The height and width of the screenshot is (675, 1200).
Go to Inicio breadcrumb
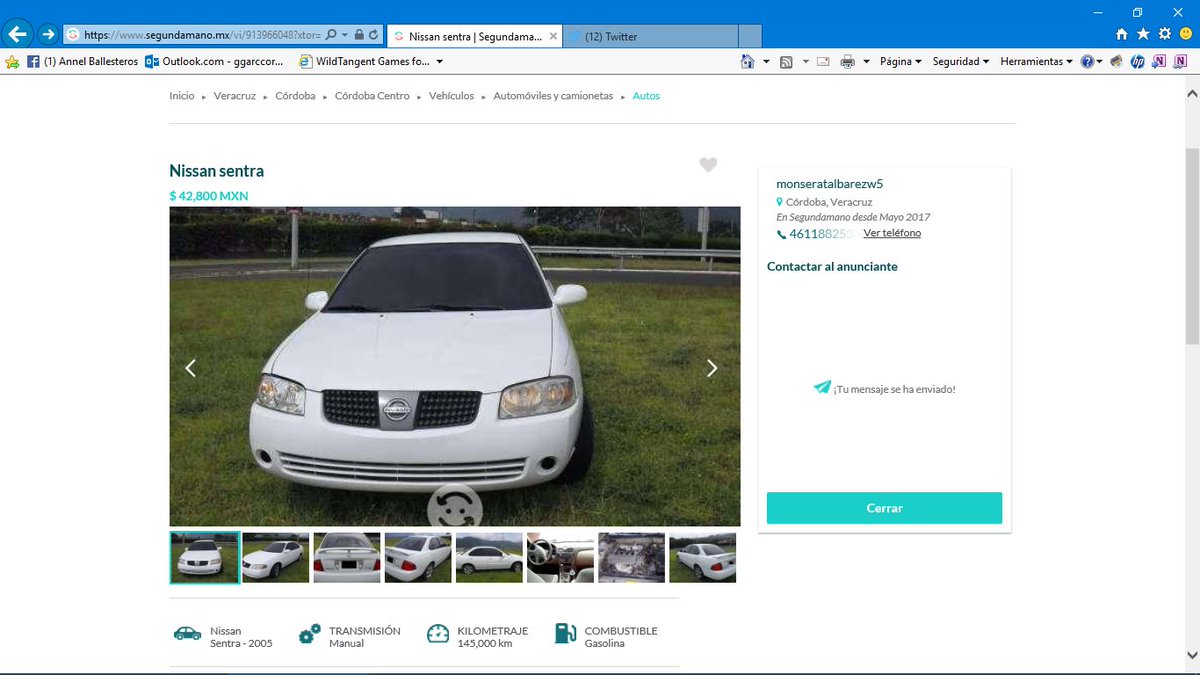point(182,96)
